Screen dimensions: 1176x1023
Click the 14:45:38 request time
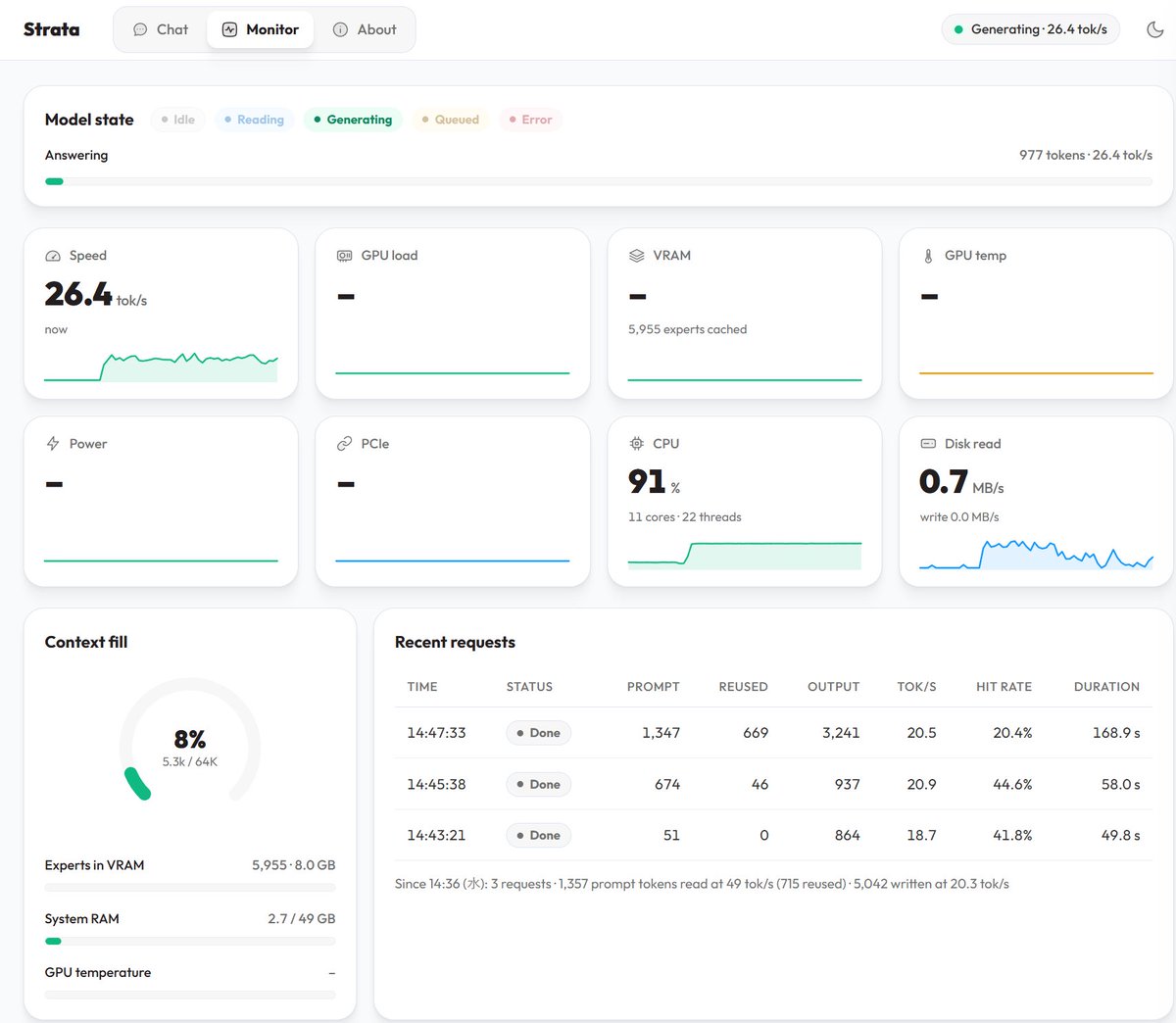click(436, 784)
